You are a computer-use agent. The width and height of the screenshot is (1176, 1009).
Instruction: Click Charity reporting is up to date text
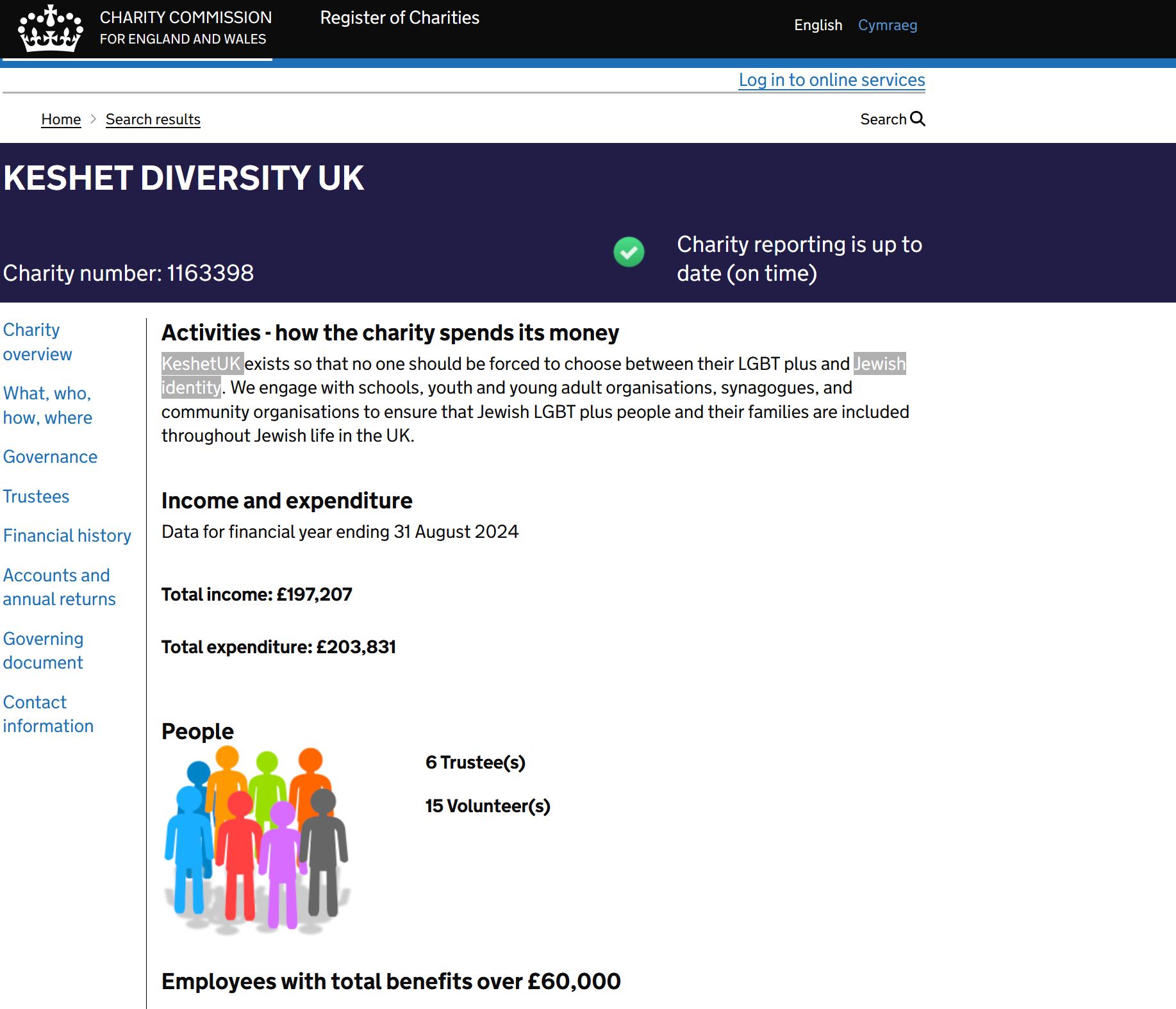coord(800,258)
